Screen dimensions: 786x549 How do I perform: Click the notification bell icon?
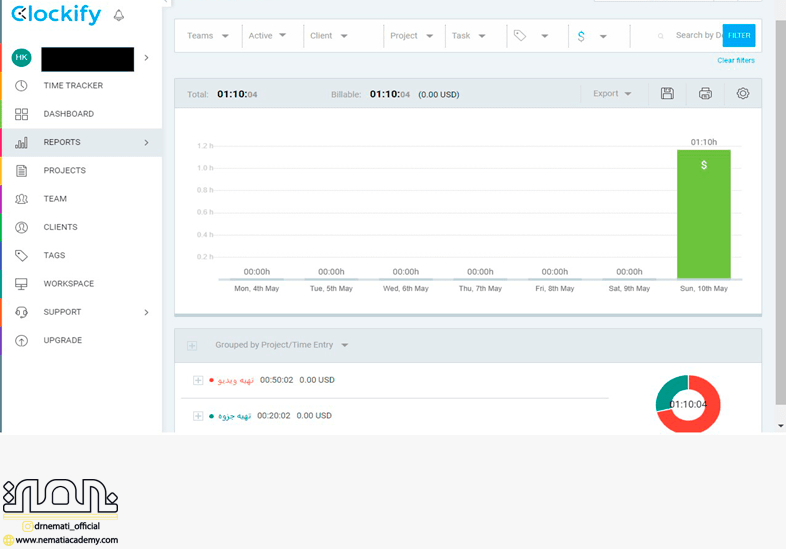(x=119, y=15)
